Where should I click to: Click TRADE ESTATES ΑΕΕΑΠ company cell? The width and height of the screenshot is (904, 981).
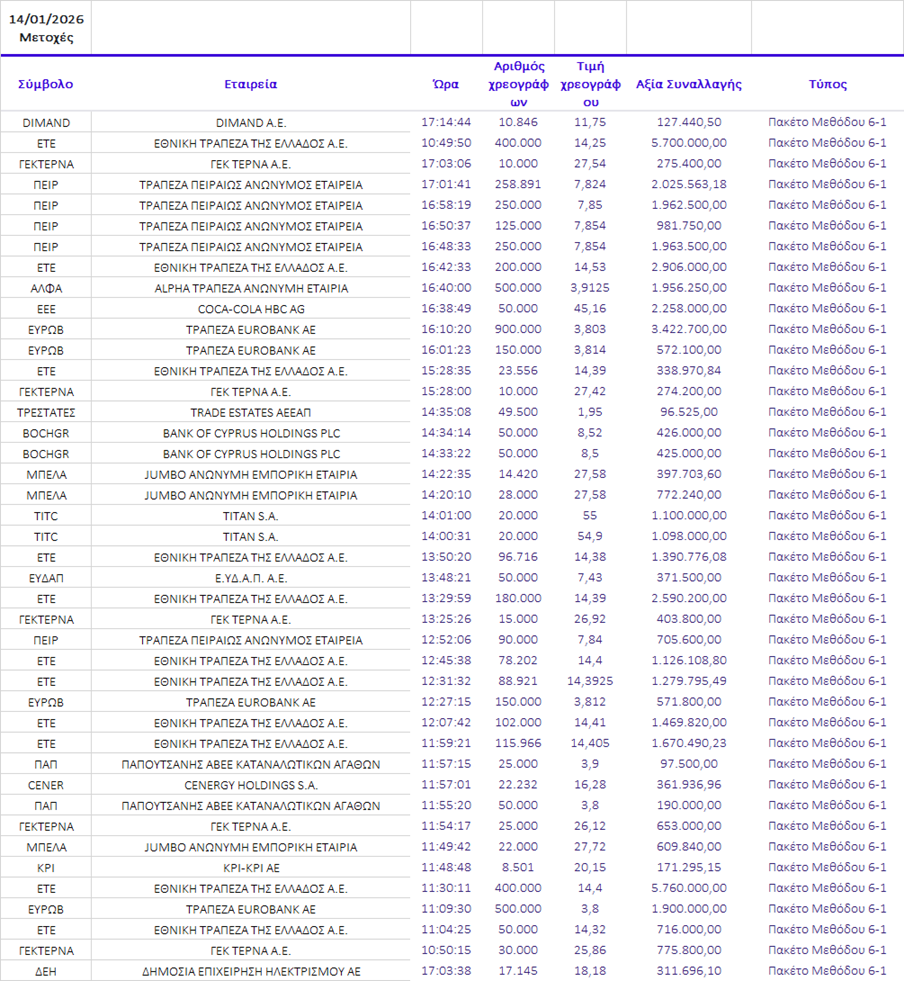point(251,412)
